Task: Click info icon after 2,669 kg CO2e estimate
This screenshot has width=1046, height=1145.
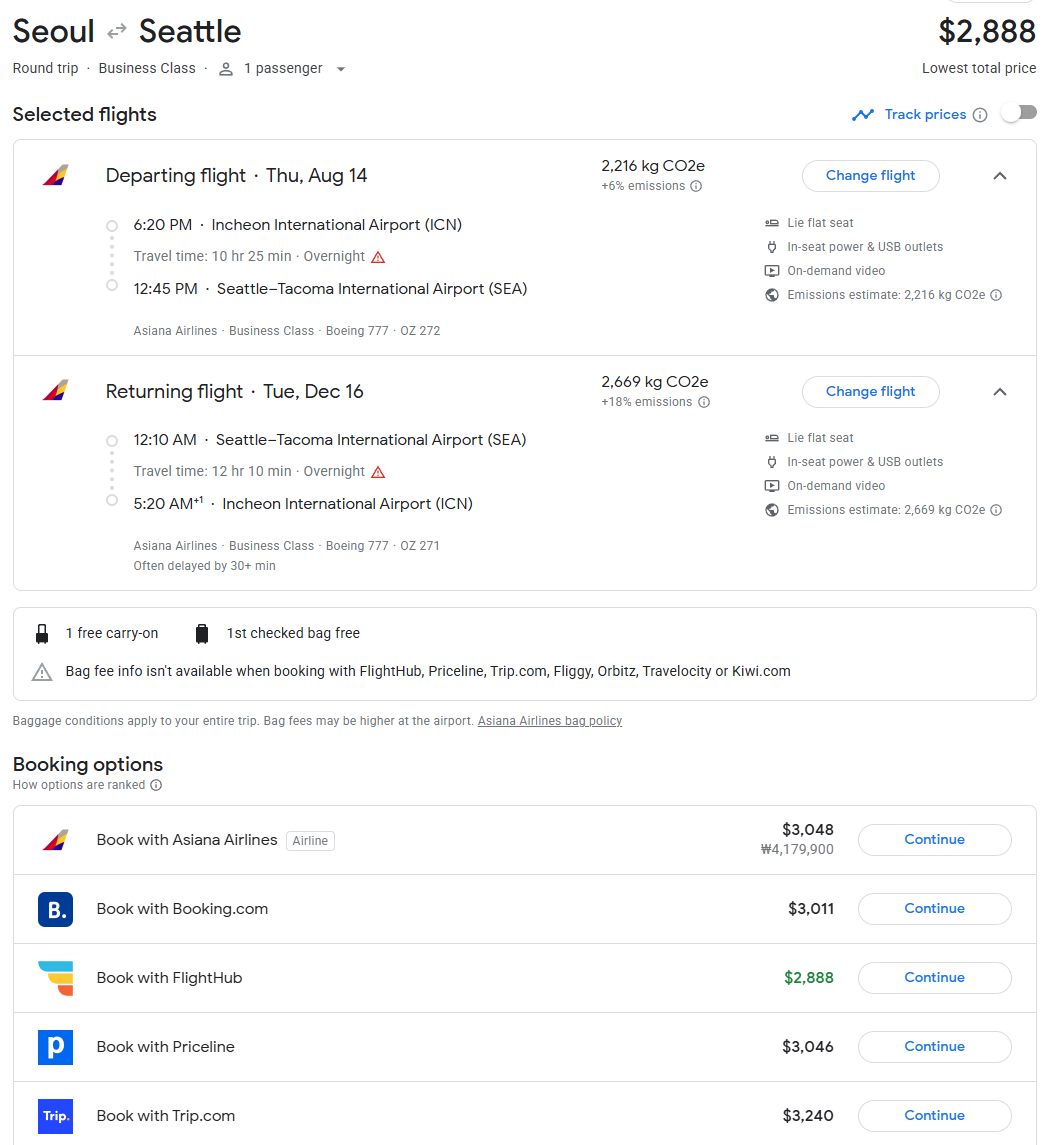Action: pos(996,510)
